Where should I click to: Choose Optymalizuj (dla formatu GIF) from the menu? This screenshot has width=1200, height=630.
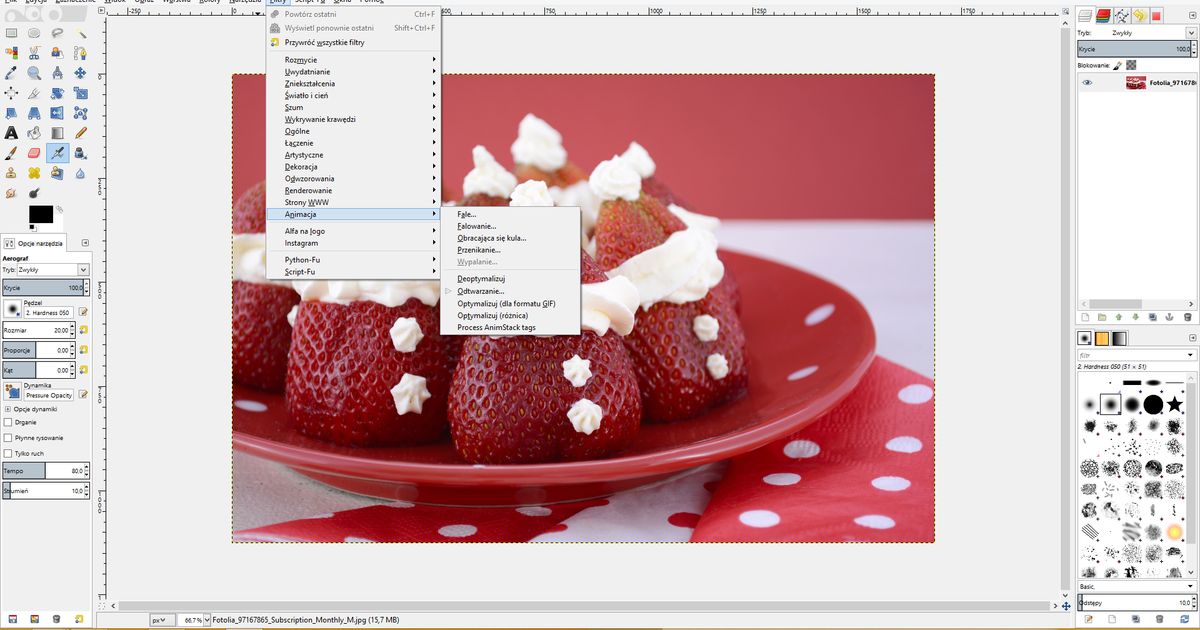[505, 303]
